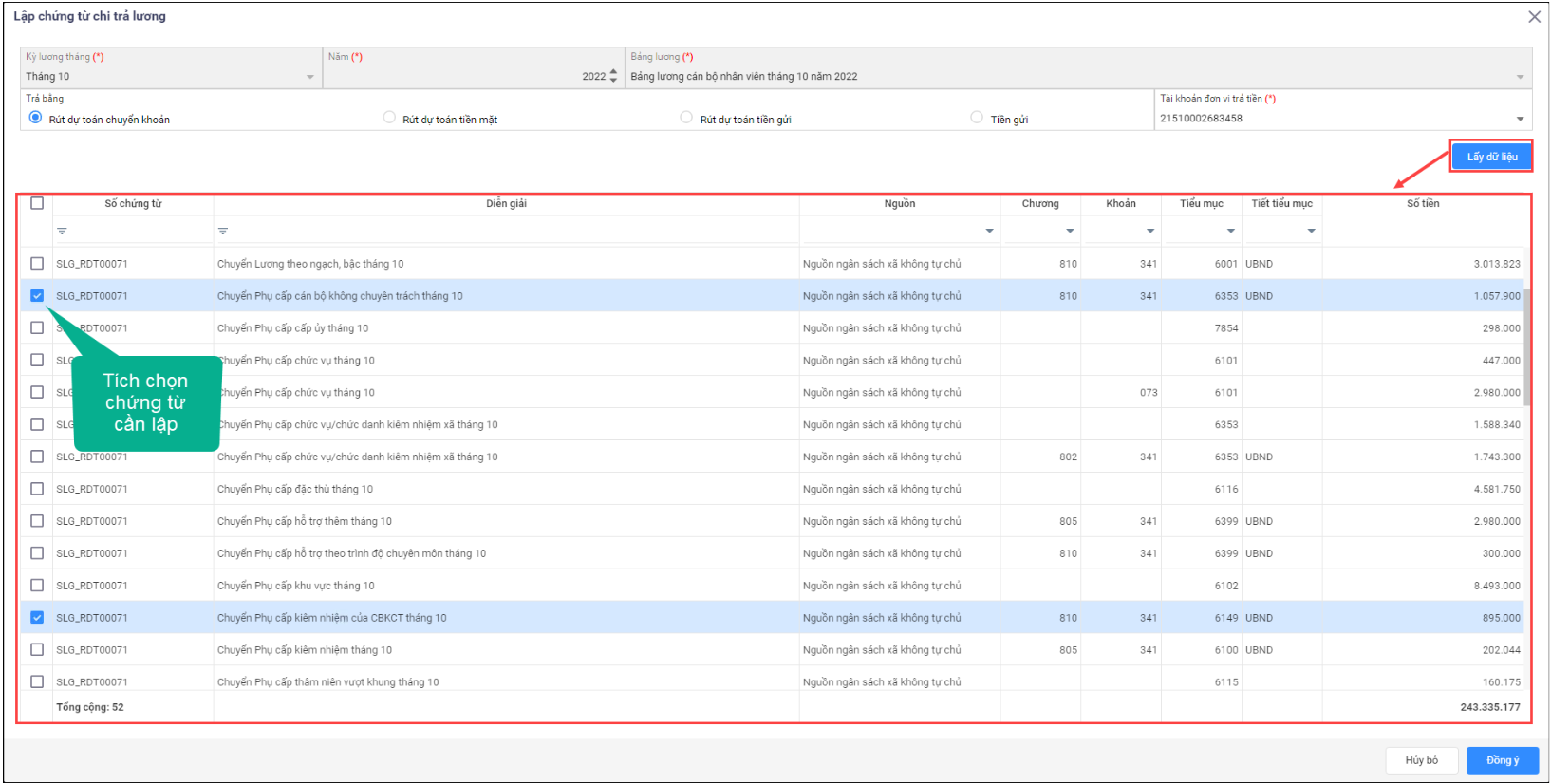Screen dimensions: 1551x784
Task: Select Rút dự toán tiền mặt option
Action: point(389,118)
